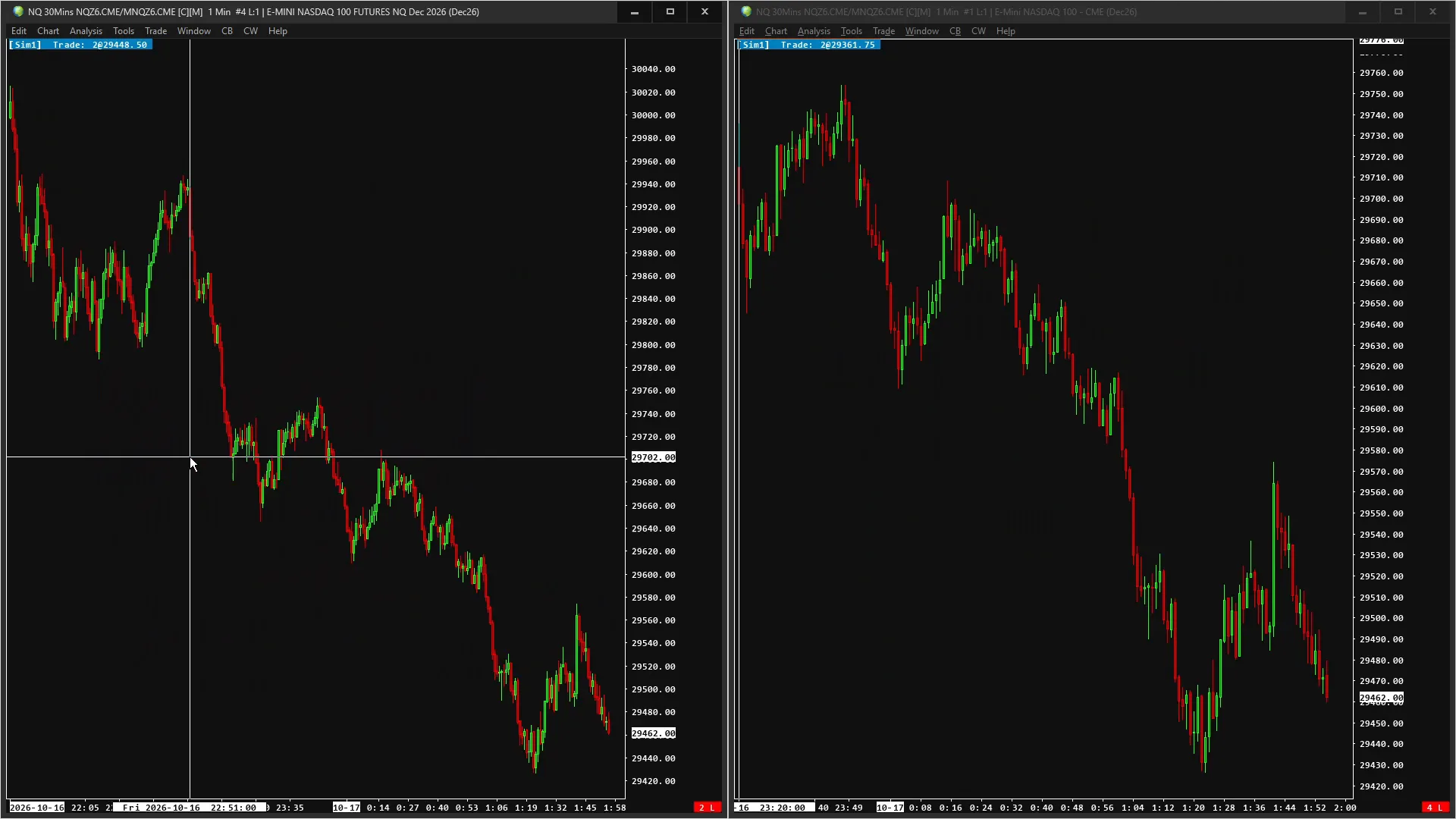Open the Window menu in left chart window

193,31
